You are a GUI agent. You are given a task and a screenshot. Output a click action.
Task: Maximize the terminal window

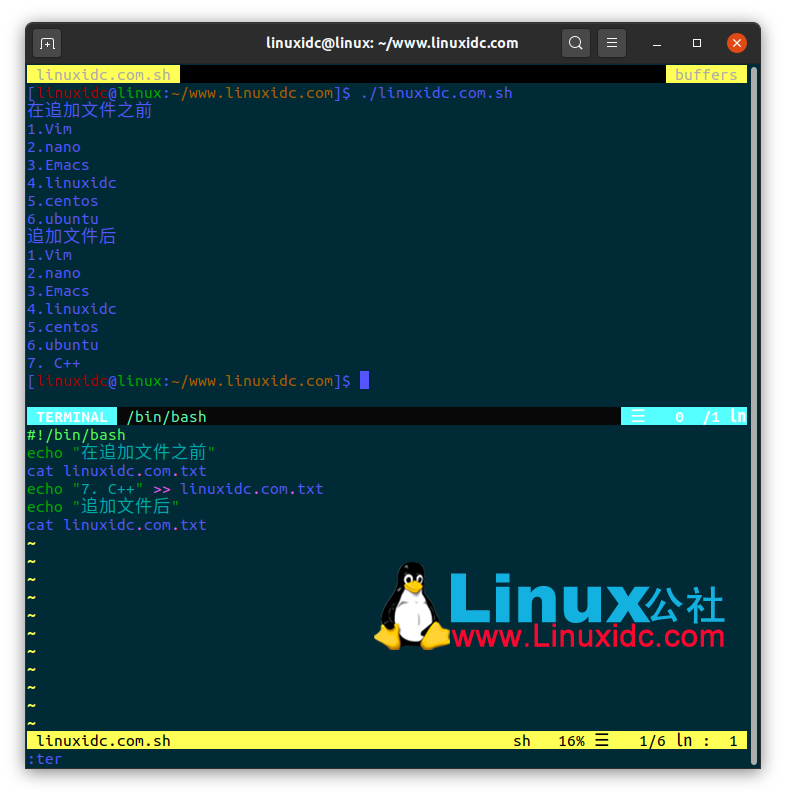click(x=697, y=44)
